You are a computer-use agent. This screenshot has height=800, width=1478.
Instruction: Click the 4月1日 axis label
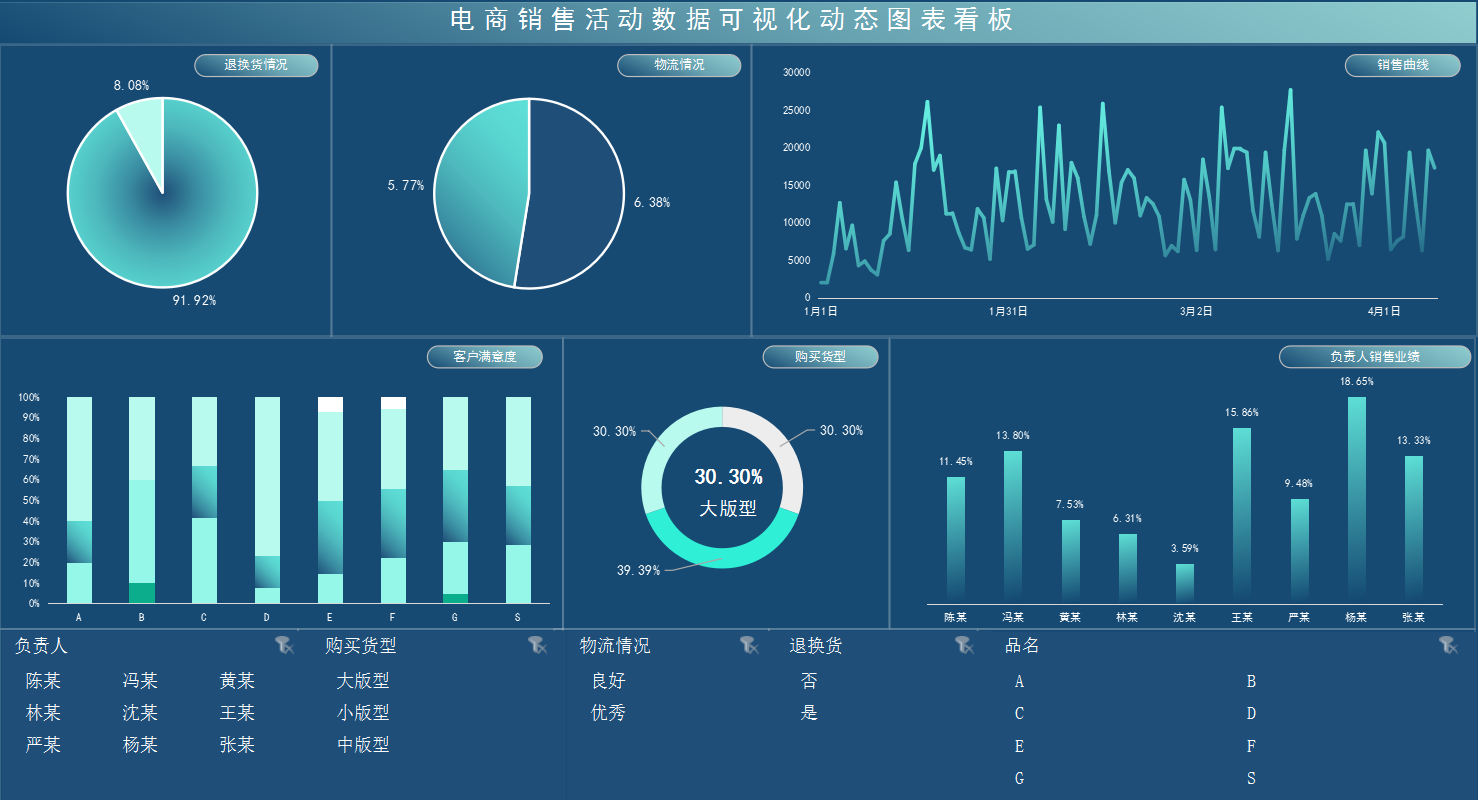coord(1384,312)
